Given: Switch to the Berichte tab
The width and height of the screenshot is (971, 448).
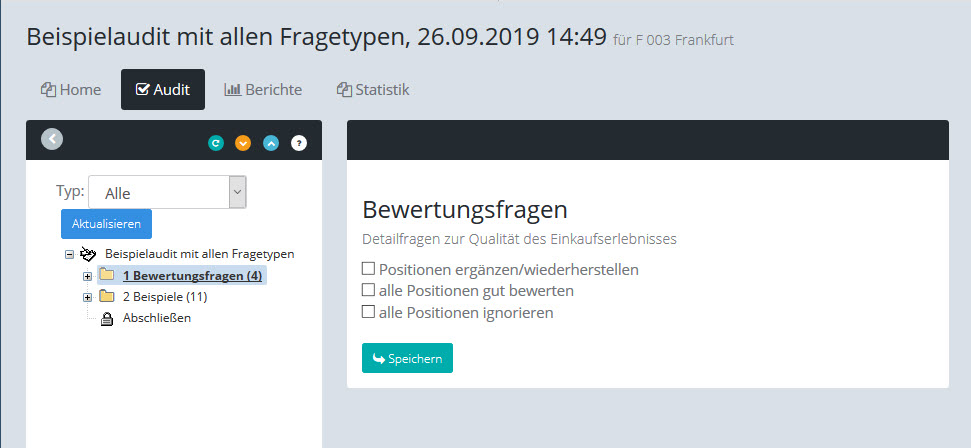Looking at the screenshot, I should click(x=263, y=89).
